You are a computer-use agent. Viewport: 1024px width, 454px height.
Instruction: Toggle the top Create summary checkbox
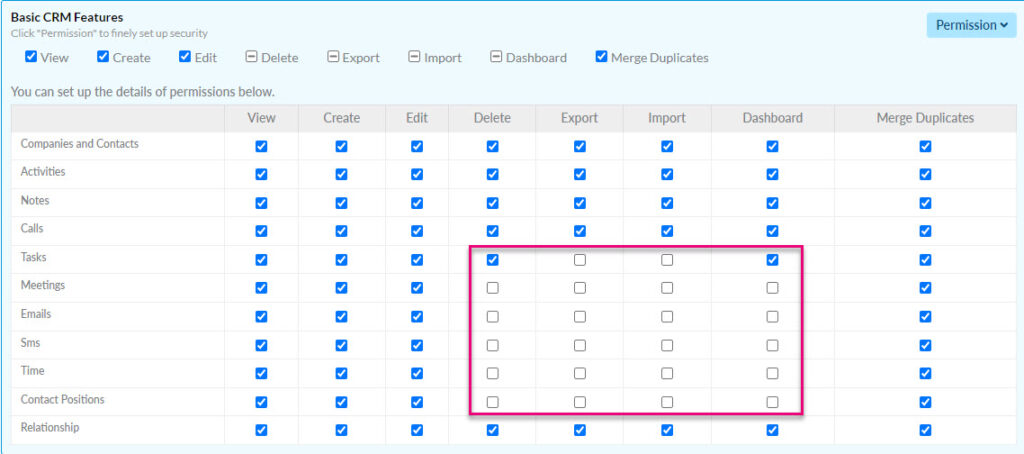(103, 57)
